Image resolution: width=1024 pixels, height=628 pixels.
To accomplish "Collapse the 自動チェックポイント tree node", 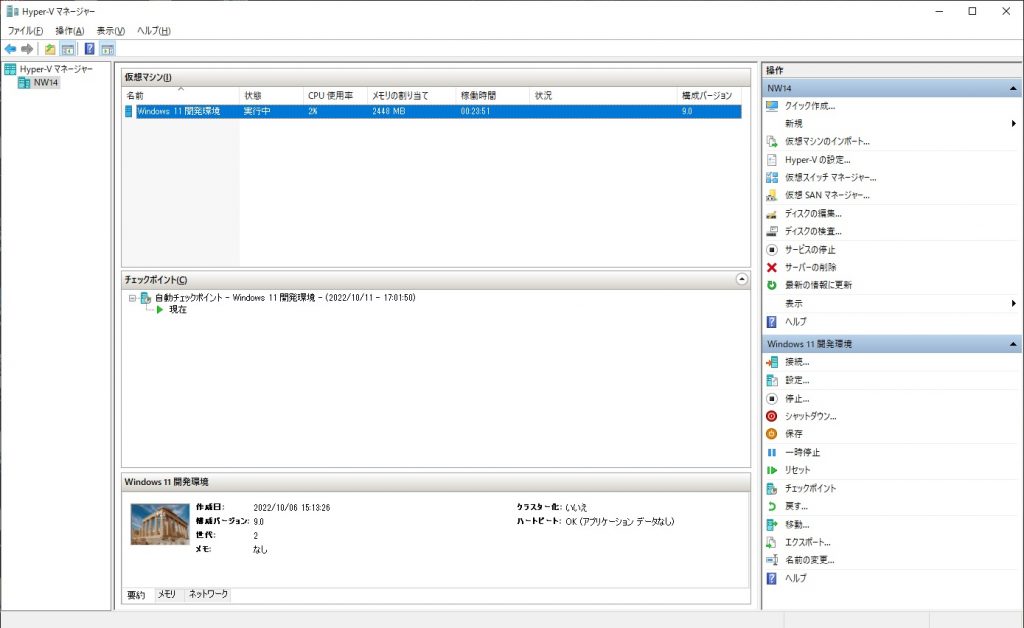I will pyautogui.click(x=133, y=298).
